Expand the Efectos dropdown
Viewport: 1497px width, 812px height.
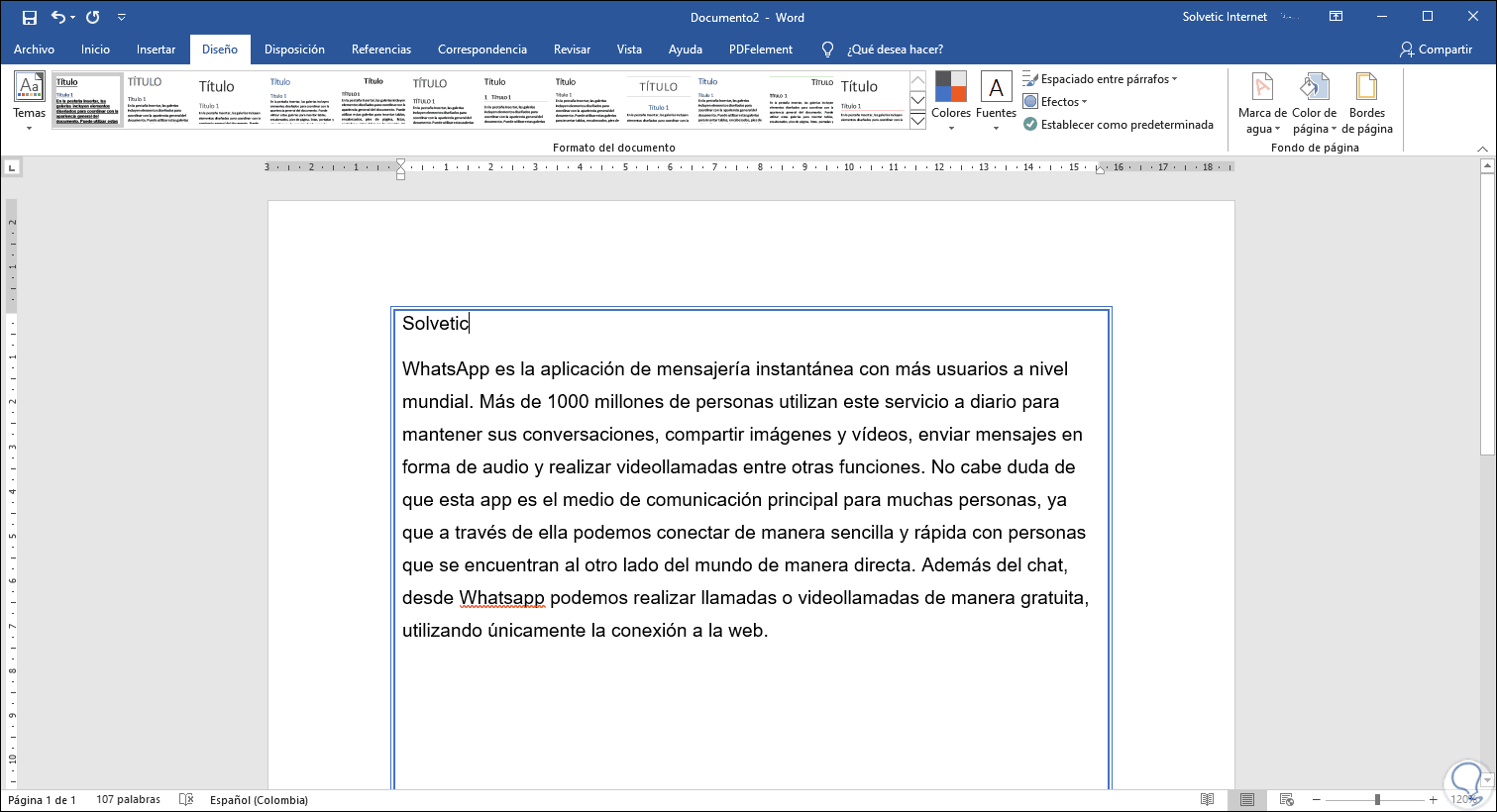pyautogui.click(x=1084, y=102)
